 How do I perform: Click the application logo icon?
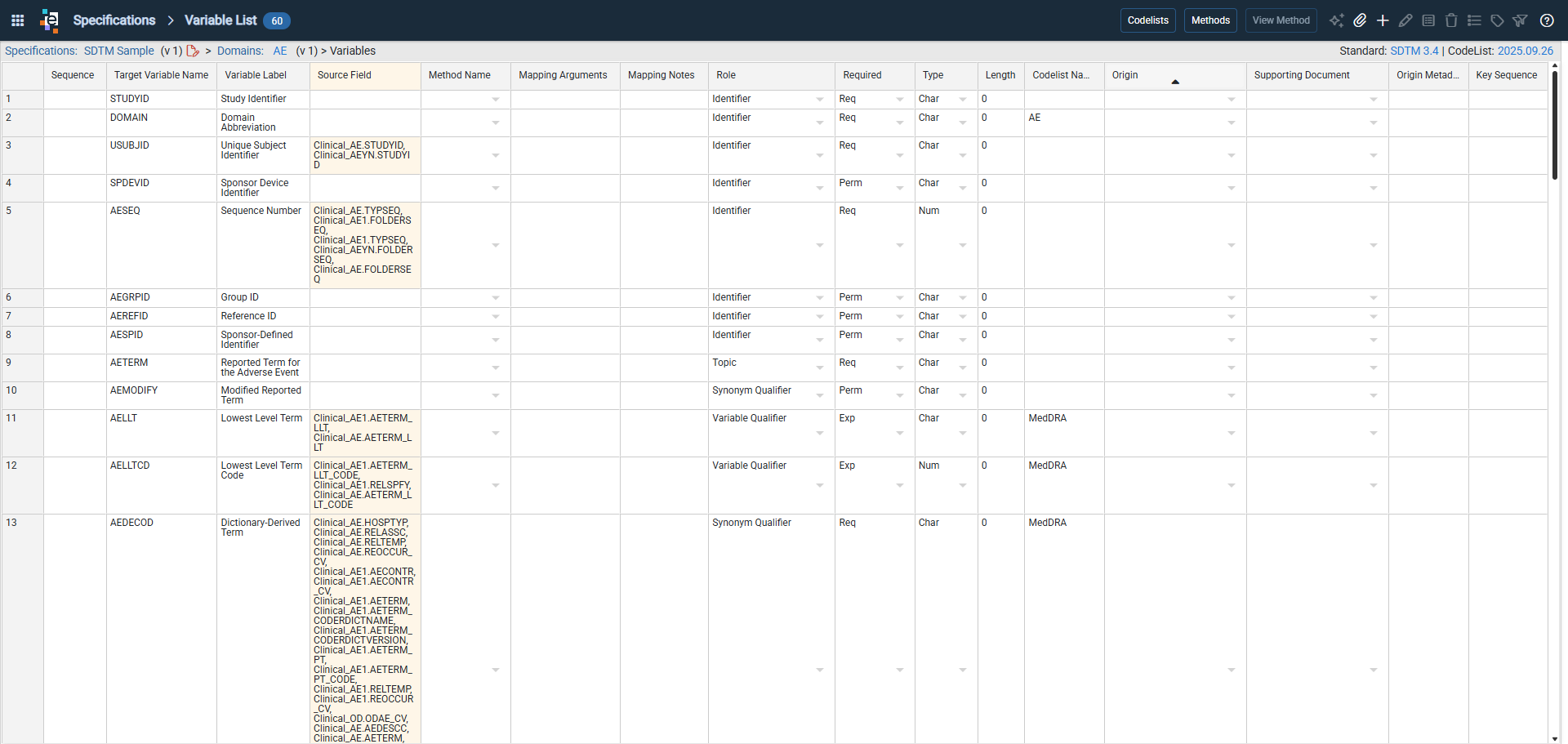[50, 20]
